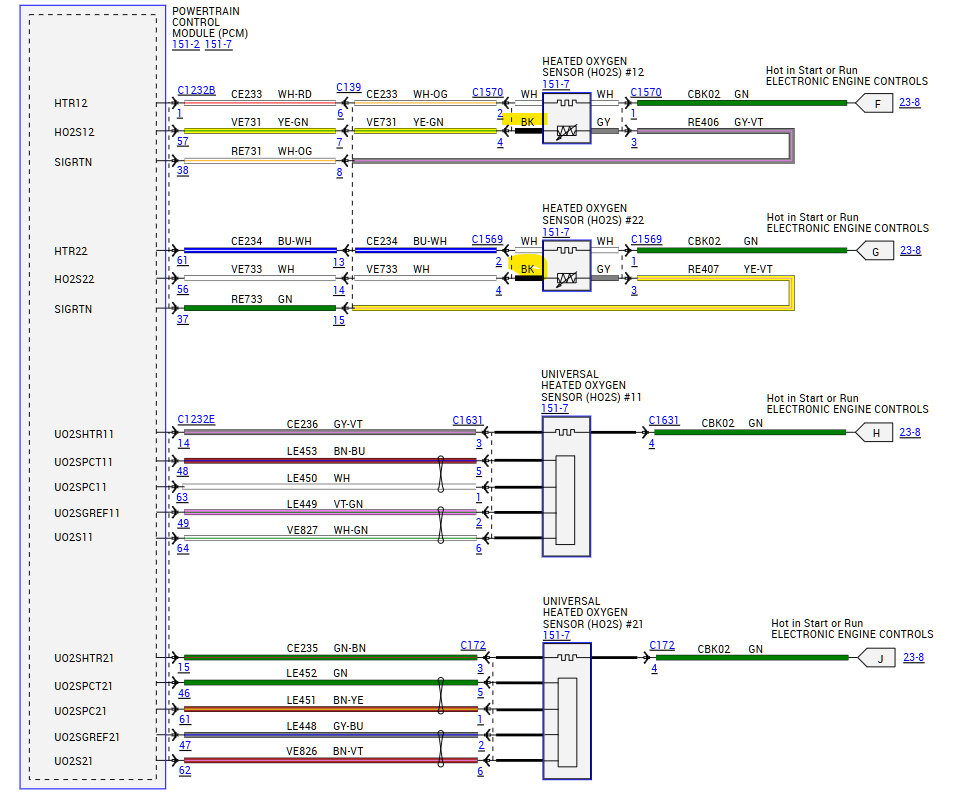Click the RE731 WH-OG wire label
Viewport: 955px width, 802px height.
(271, 151)
